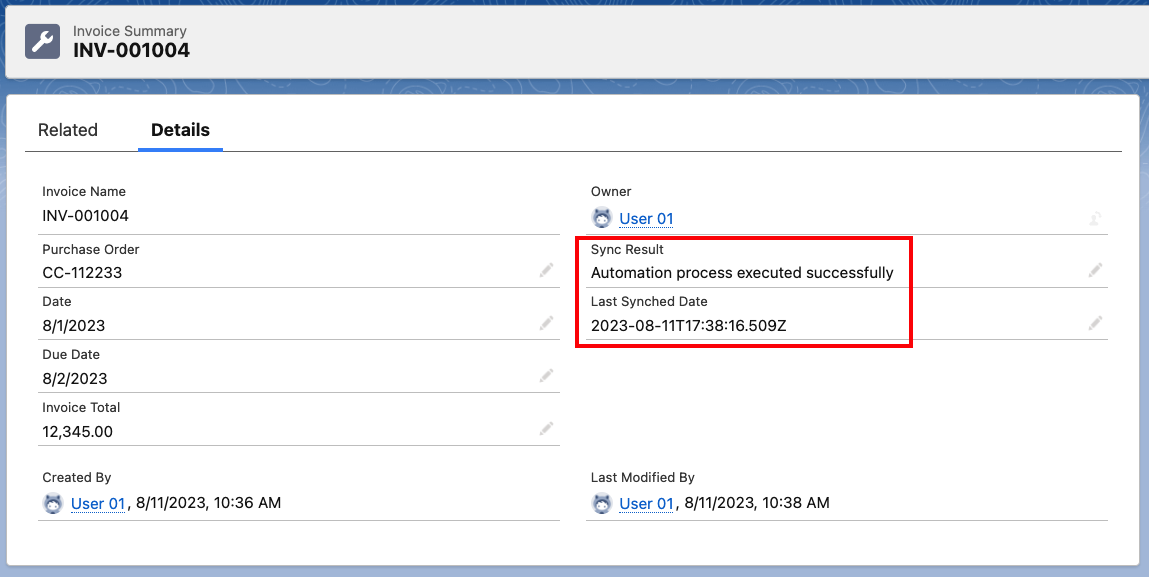Follow the Last Modified By User 01 link
Image resolution: width=1149 pixels, height=577 pixels.
[x=646, y=504]
